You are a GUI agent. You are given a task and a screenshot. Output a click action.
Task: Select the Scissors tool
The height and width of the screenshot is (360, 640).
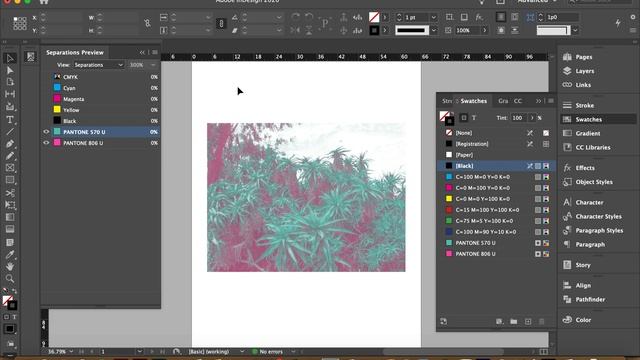[x=10, y=193]
